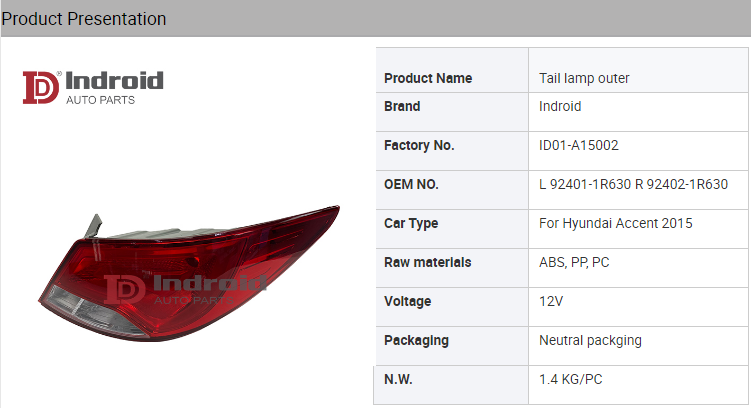Screen dimensions: 751x408
Task: Click the 12V voltage value
Action: [552, 301]
